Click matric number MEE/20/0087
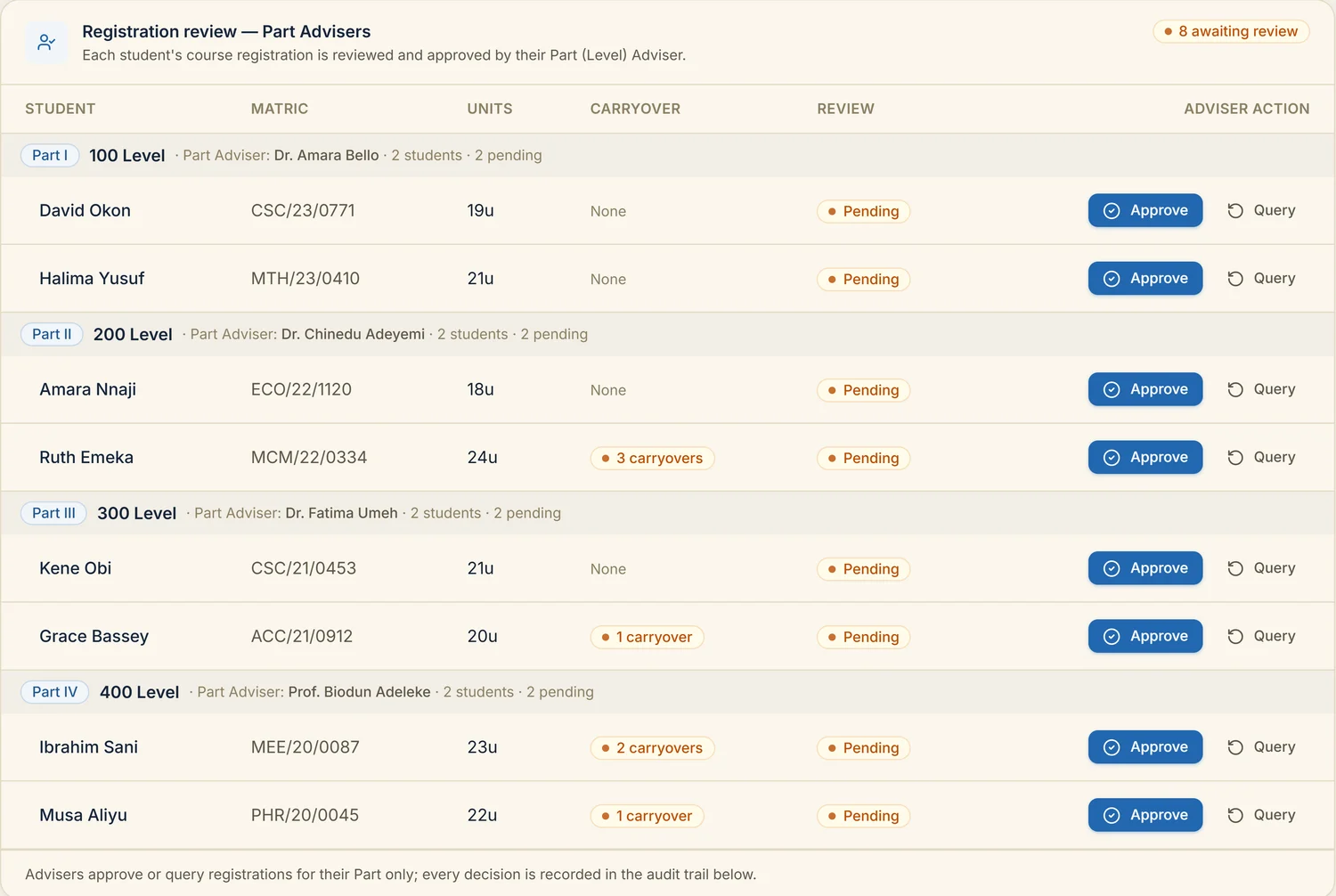Screen dimensions: 1336x896 click(305, 747)
